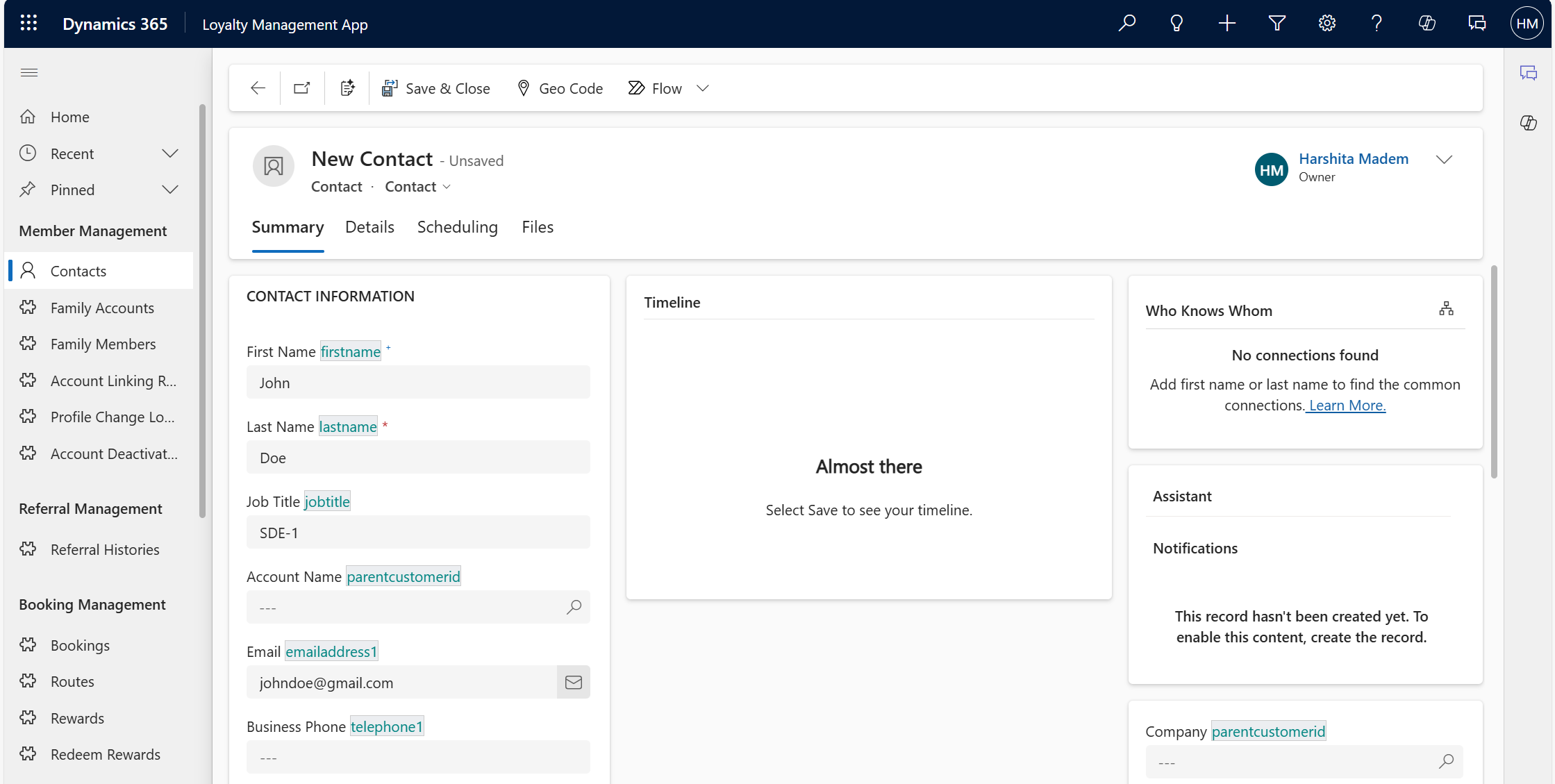This screenshot has height=784, width=1555.
Task: Open the Learn More link
Action: 1347,406
